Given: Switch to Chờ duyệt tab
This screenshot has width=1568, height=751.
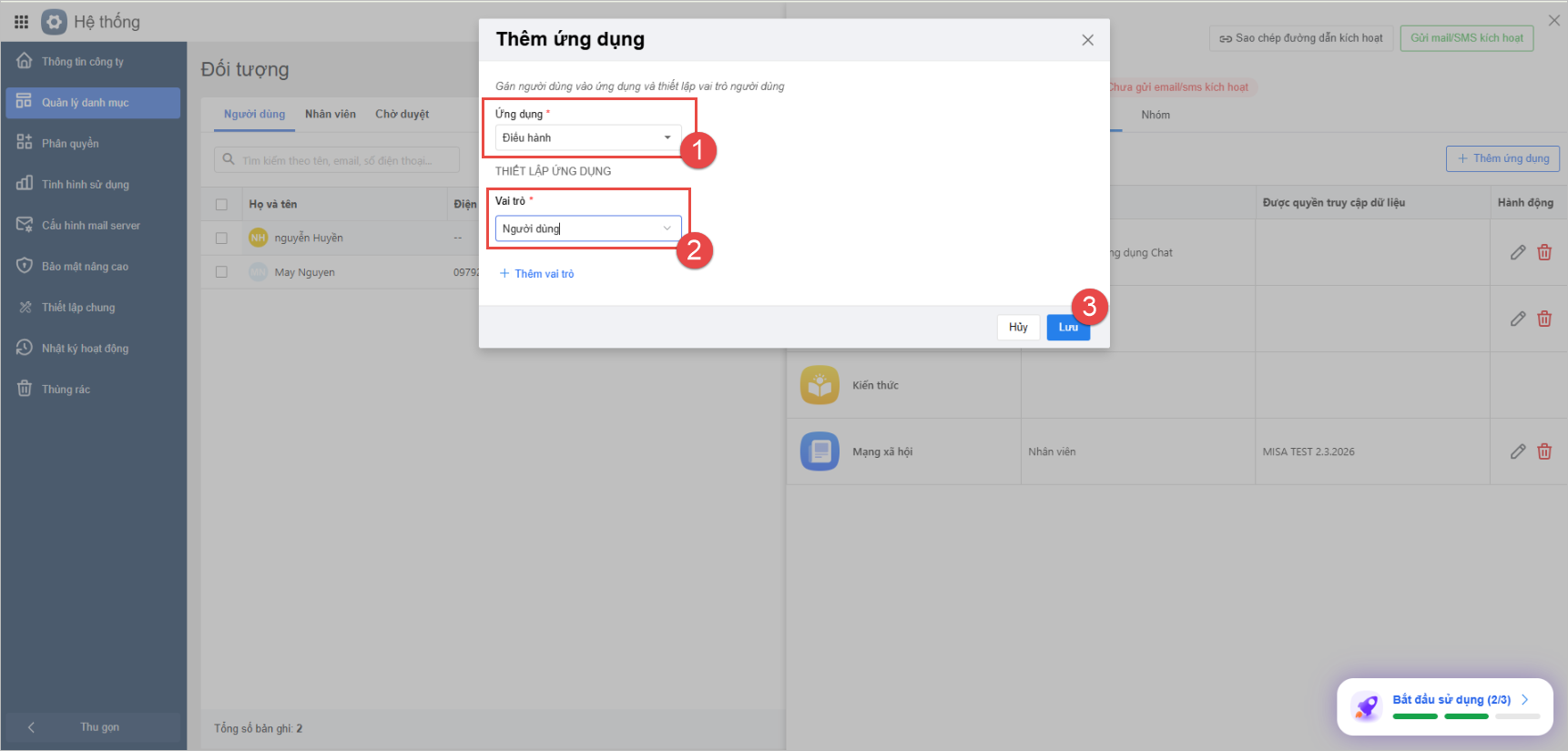Looking at the screenshot, I should tap(402, 115).
